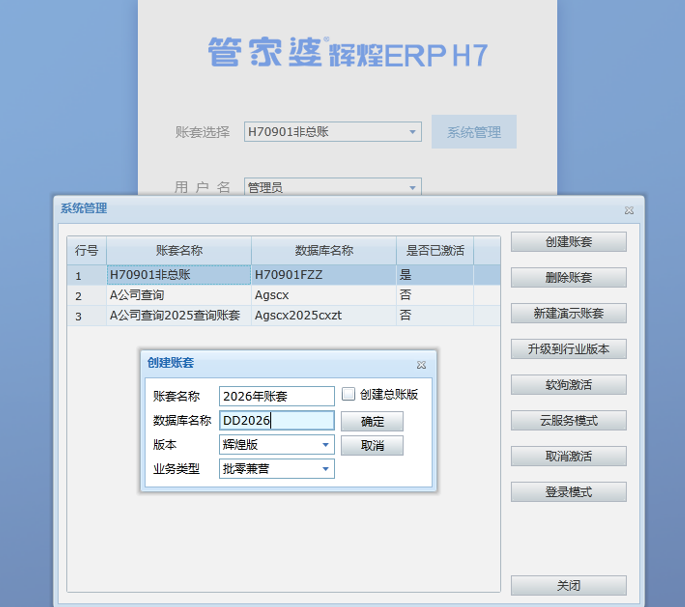Click the 取消激活 button

(568, 456)
